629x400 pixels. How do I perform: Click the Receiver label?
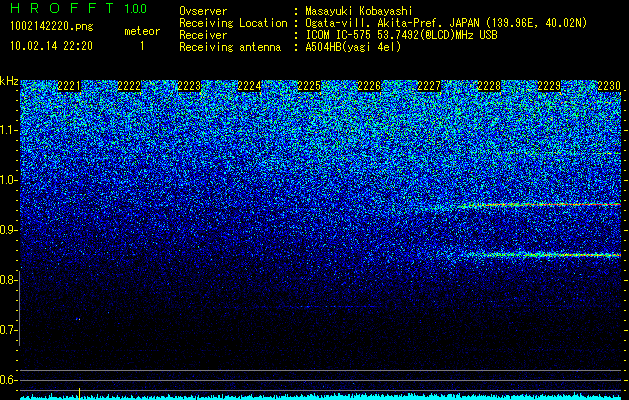pos(203,35)
